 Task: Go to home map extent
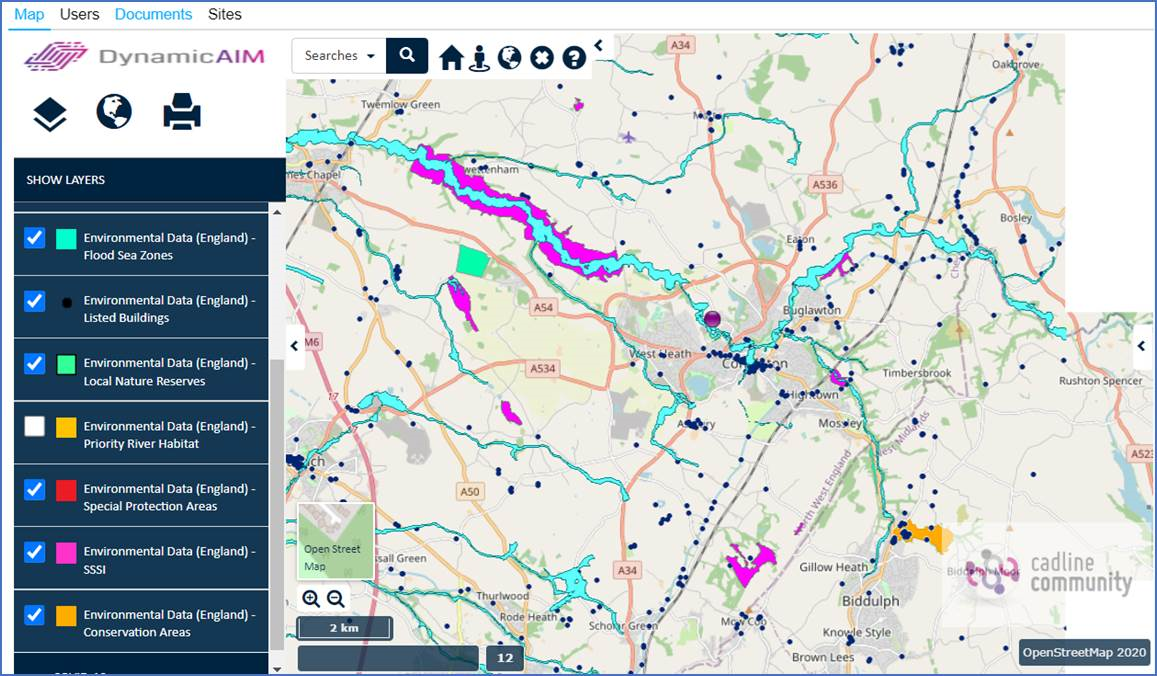click(x=451, y=58)
